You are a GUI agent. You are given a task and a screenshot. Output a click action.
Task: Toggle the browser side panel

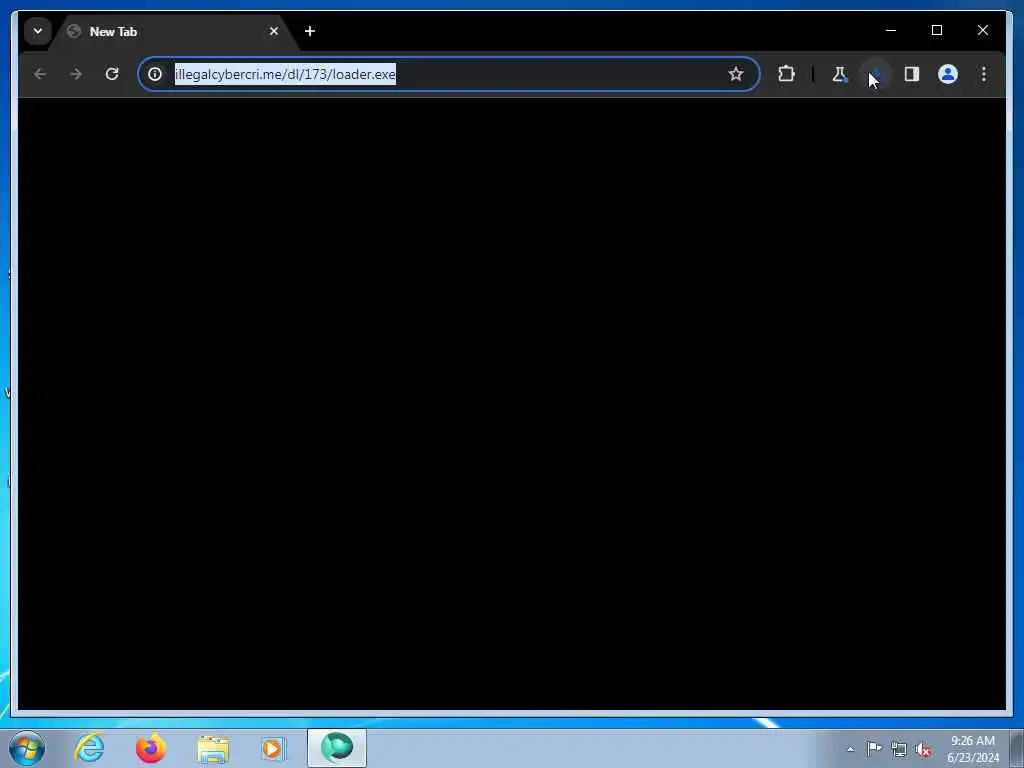912,74
